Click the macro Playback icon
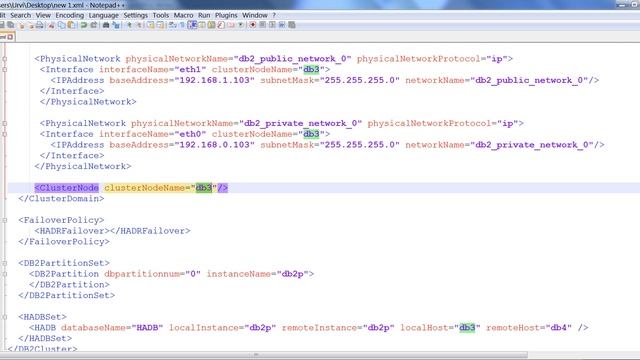The image size is (640, 360). click(272, 25)
